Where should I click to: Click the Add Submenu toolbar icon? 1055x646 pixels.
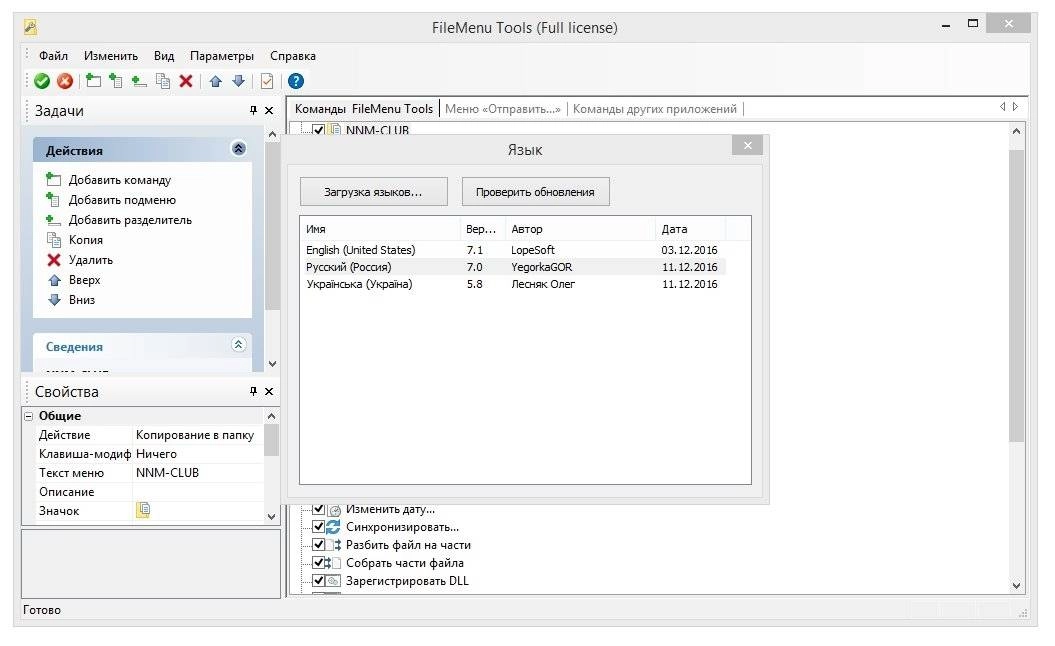tap(116, 81)
